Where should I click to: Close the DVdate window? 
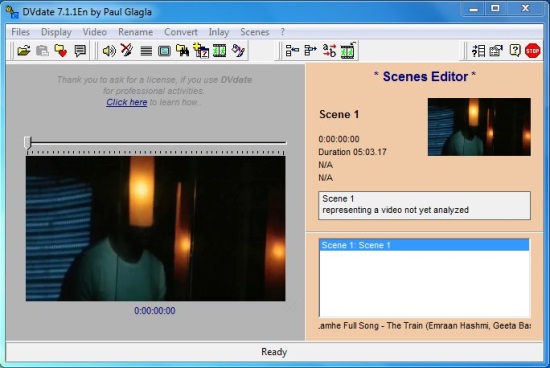[x=525, y=8]
